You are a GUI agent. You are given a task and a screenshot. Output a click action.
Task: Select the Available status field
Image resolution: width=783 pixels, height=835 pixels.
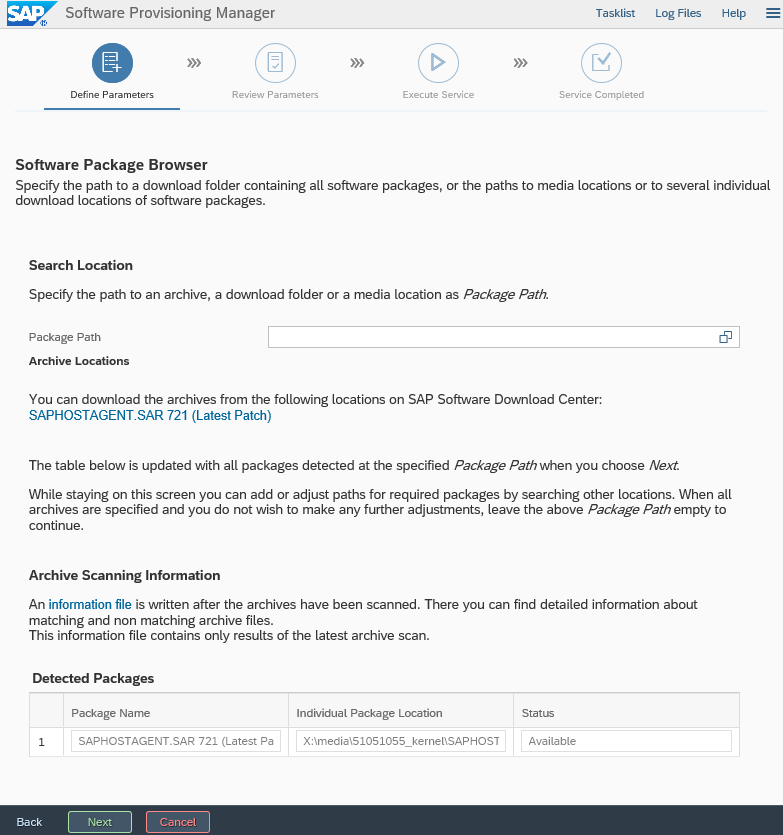click(626, 741)
